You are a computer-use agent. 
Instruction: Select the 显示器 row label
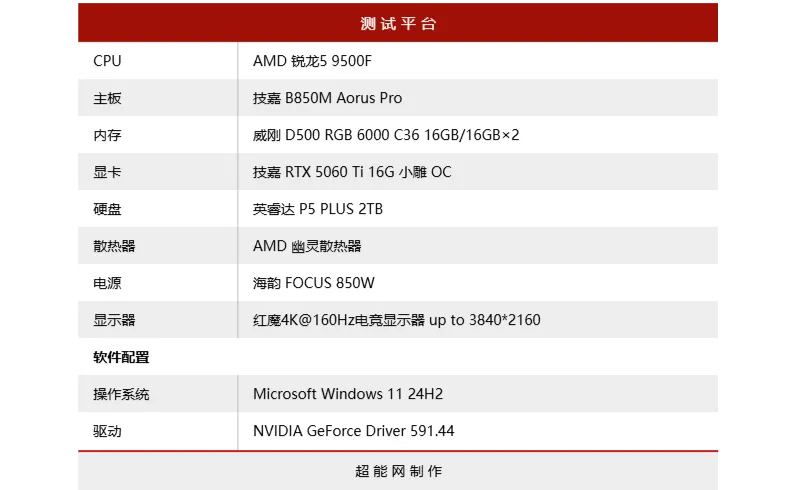(114, 320)
